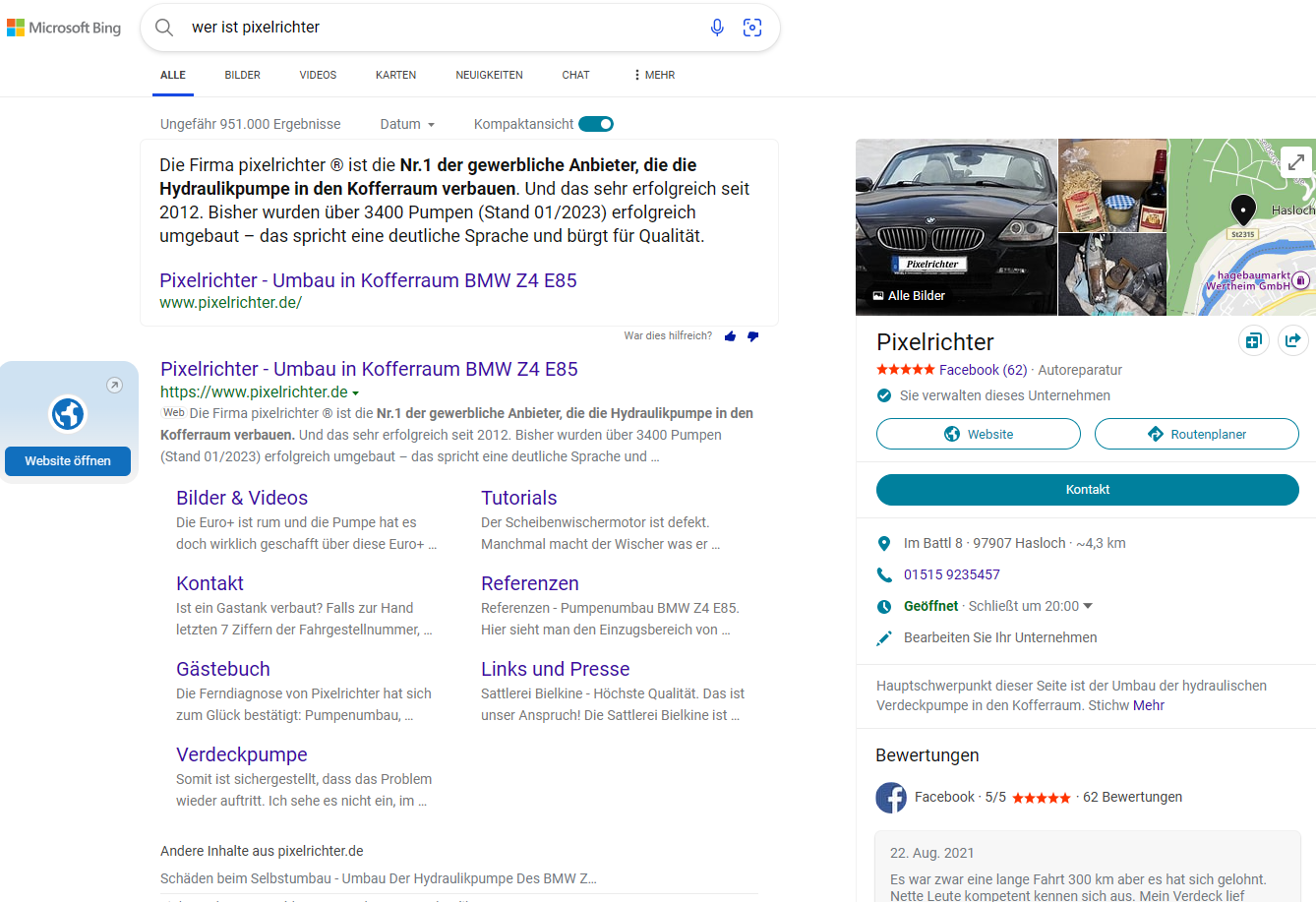This screenshot has width=1316, height=902.
Task: Click the 22. Aug. 2021 review date
Action: (932, 853)
